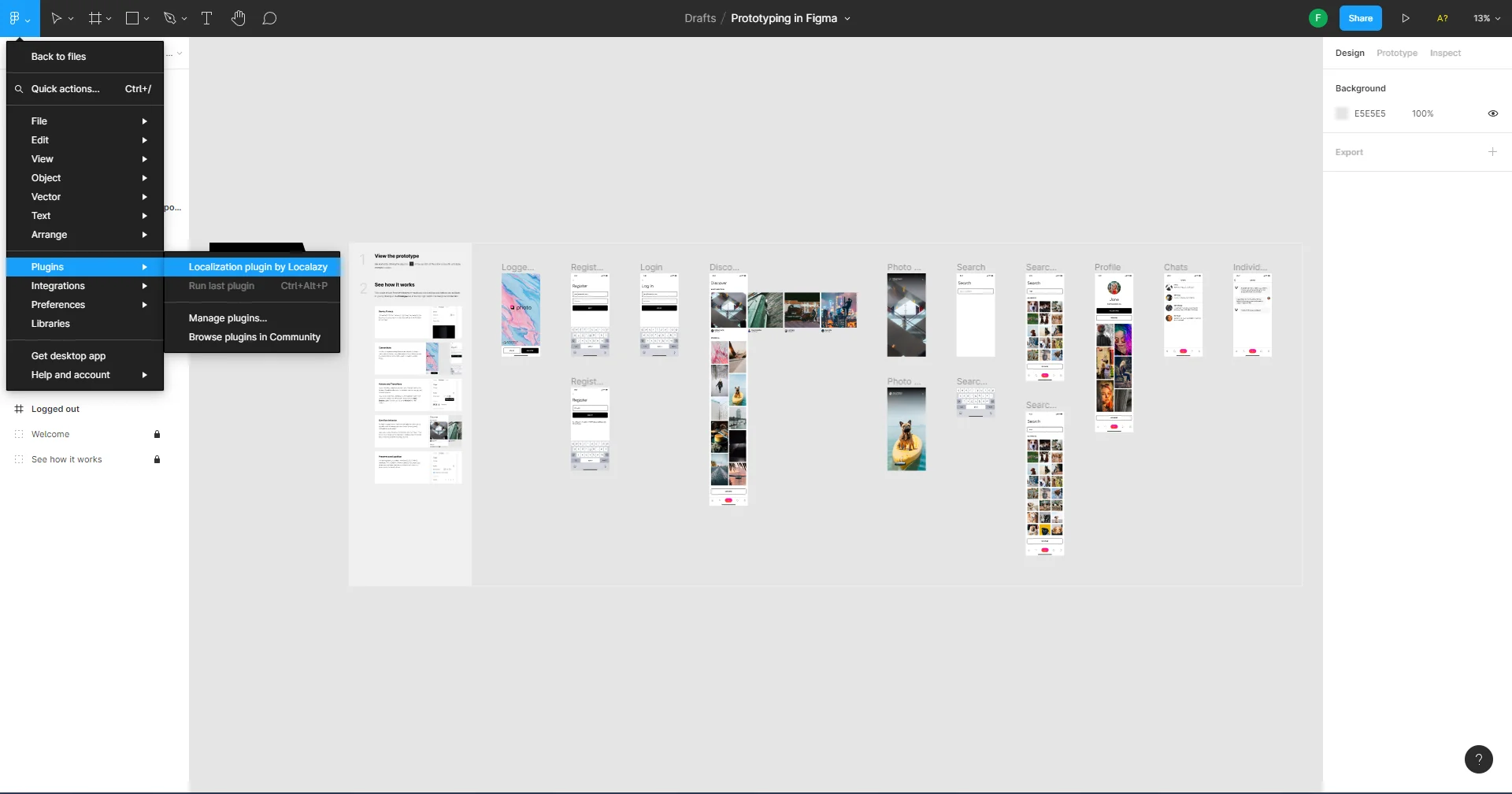The height and width of the screenshot is (794, 1512).
Task: Activate the Text tool
Action: (207, 18)
